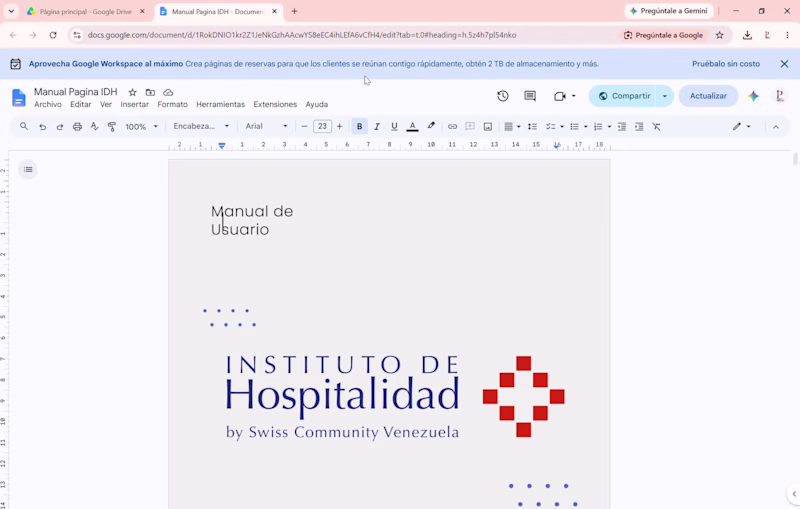Toggle underline formatting
The height and width of the screenshot is (509, 800).
point(394,126)
